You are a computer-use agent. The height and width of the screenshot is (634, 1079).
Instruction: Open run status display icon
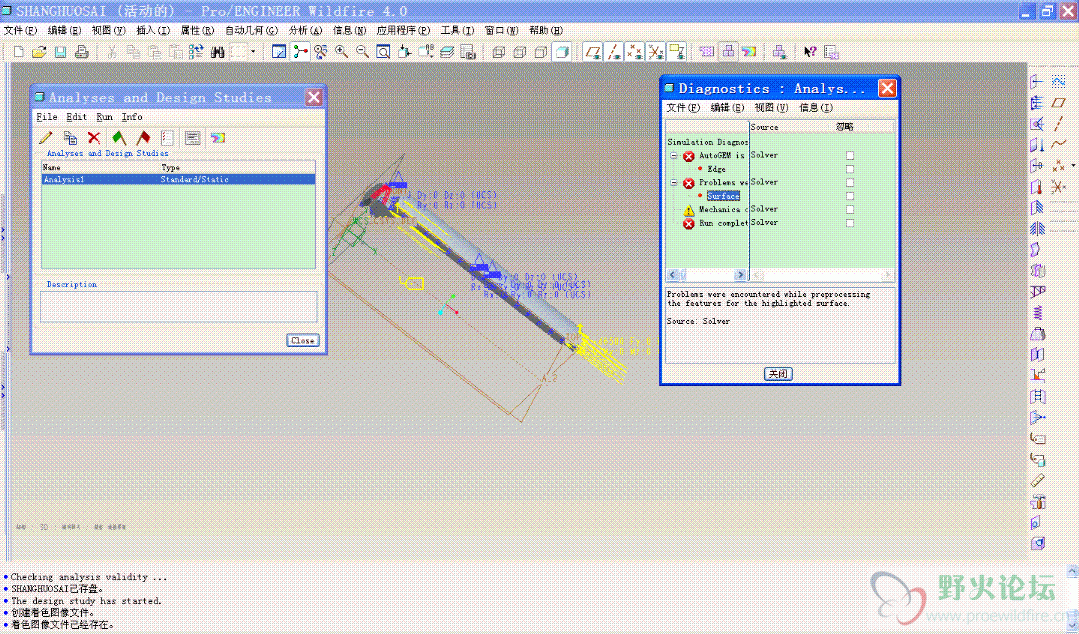(193, 138)
